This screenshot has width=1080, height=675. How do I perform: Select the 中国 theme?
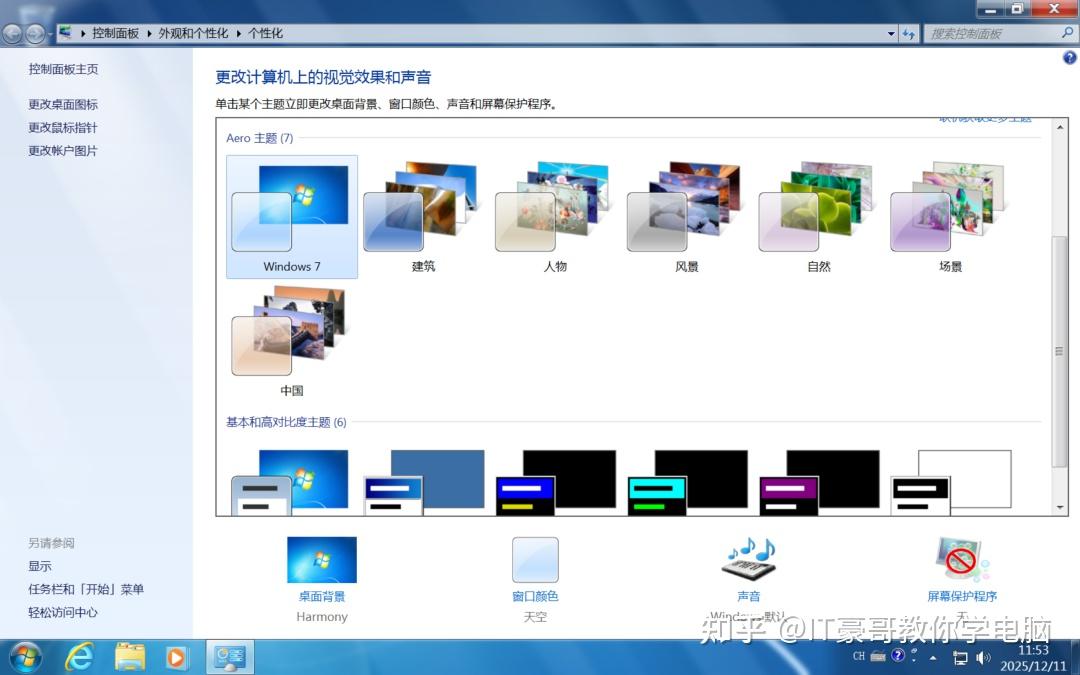click(292, 341)
